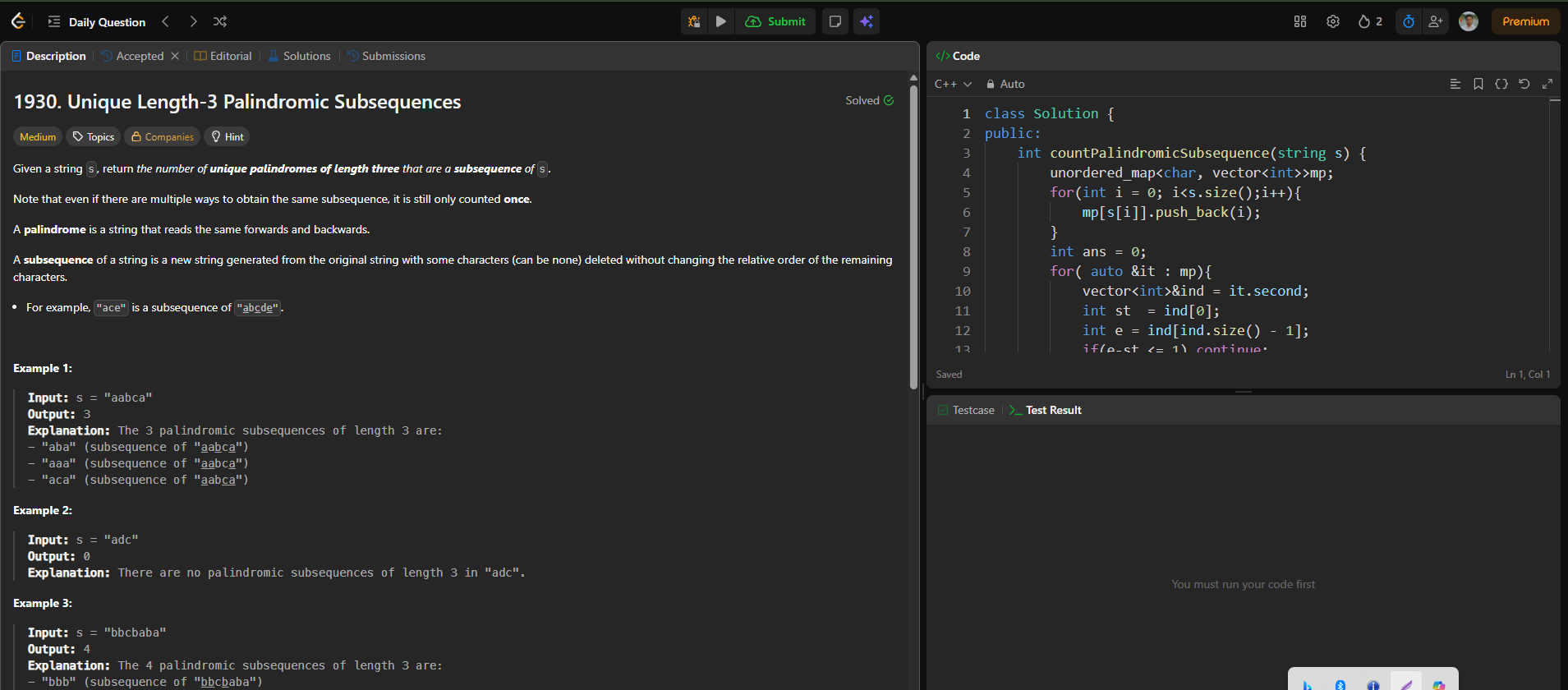Image resolution: width=1568 pixels, height=690 pixels.
Task: Launch the AI sparkle assistant
Action: coord(867,21)
